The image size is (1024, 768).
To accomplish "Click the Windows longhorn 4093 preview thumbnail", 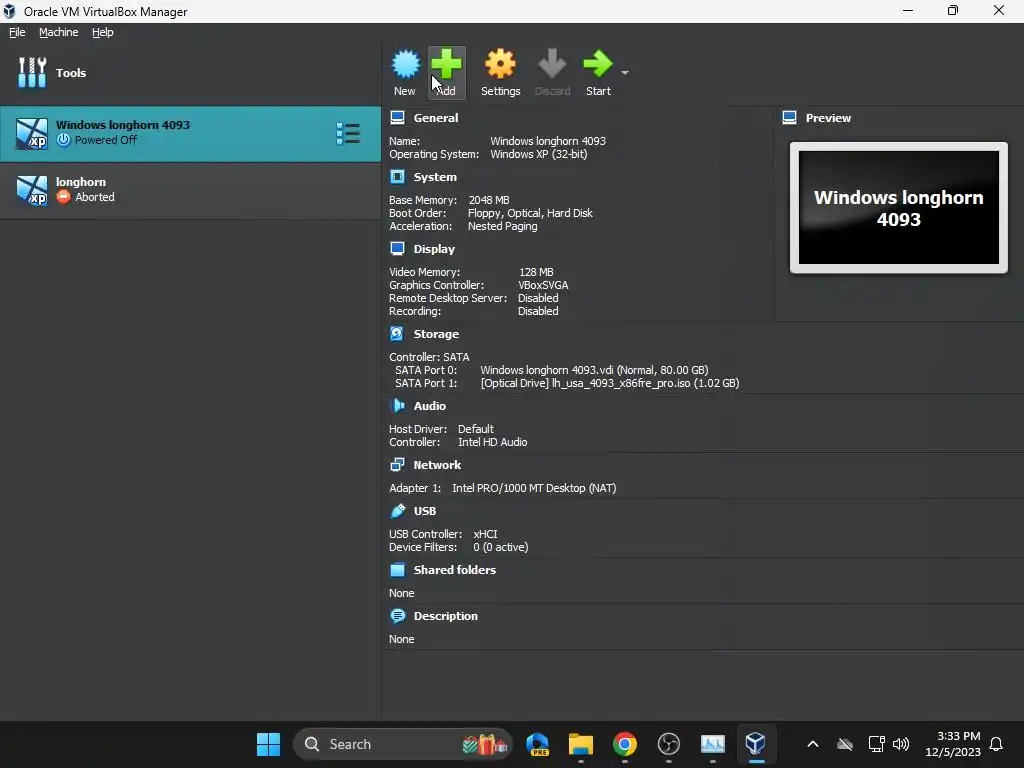I will pyautogui.click(x=899, y=208).
